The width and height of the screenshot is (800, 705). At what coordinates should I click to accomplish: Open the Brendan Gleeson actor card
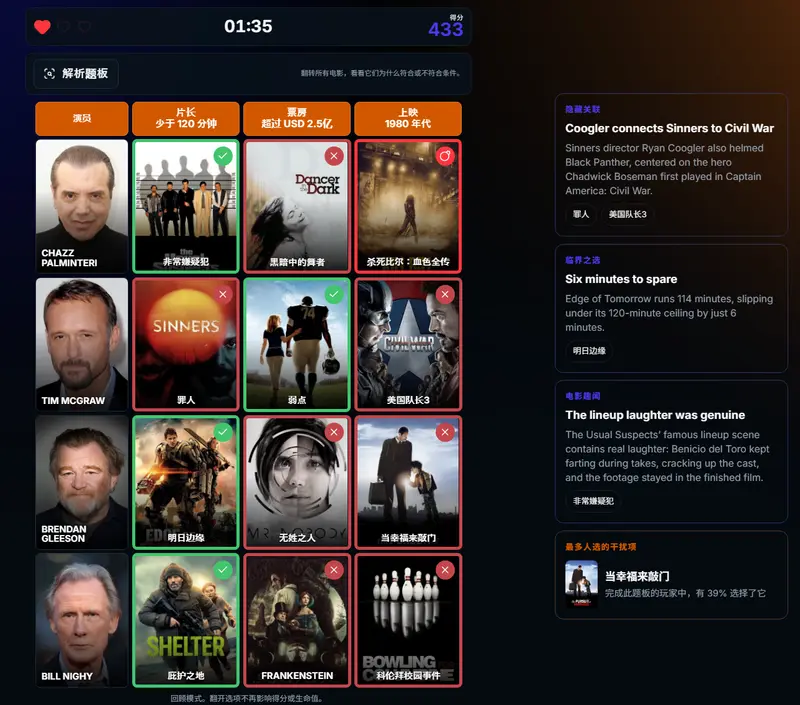point(82,482)
